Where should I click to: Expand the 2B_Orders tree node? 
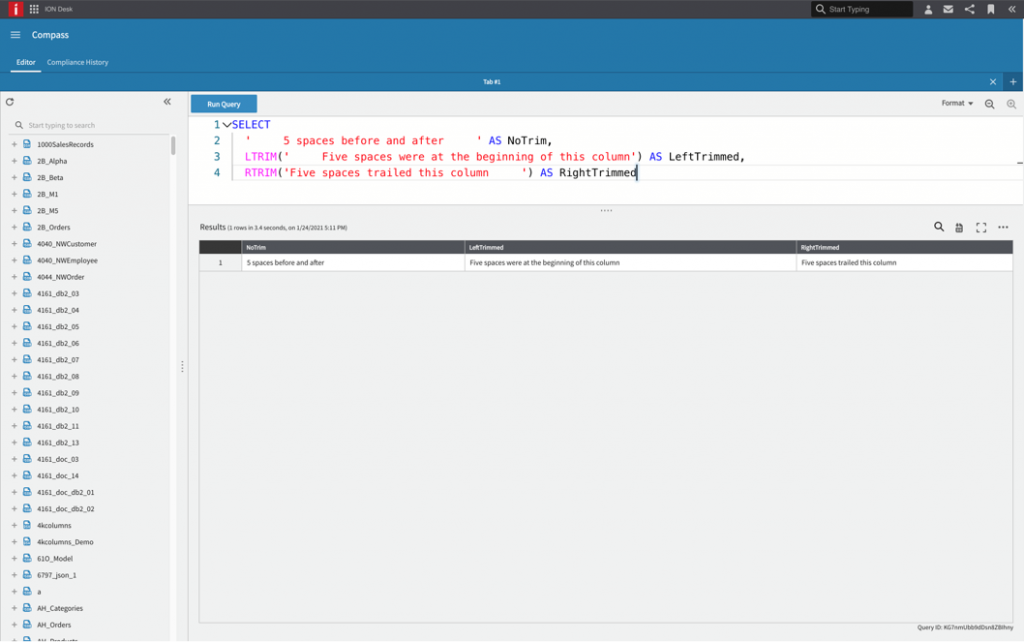[14, 227]
